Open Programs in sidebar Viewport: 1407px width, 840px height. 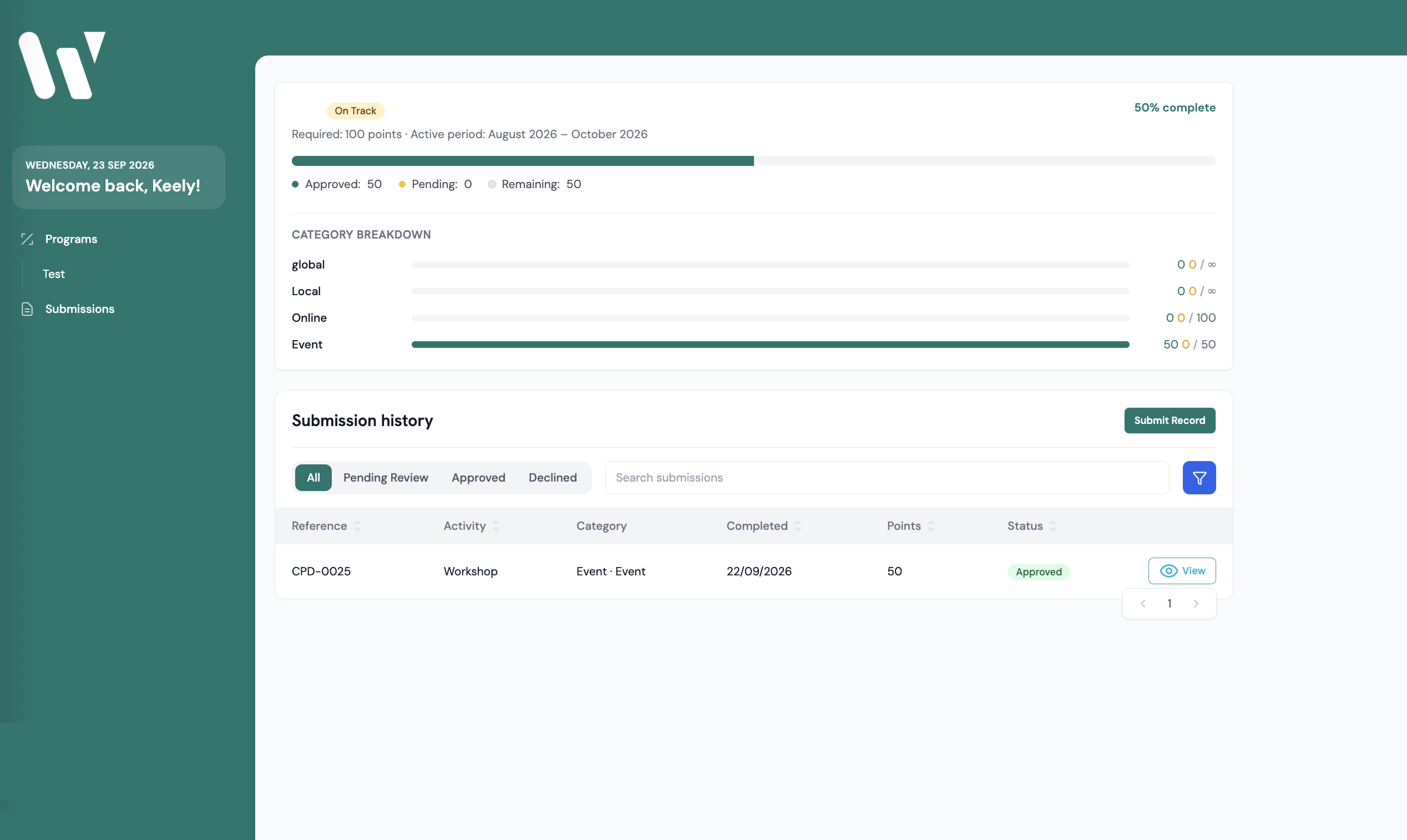tap(71, 239)
